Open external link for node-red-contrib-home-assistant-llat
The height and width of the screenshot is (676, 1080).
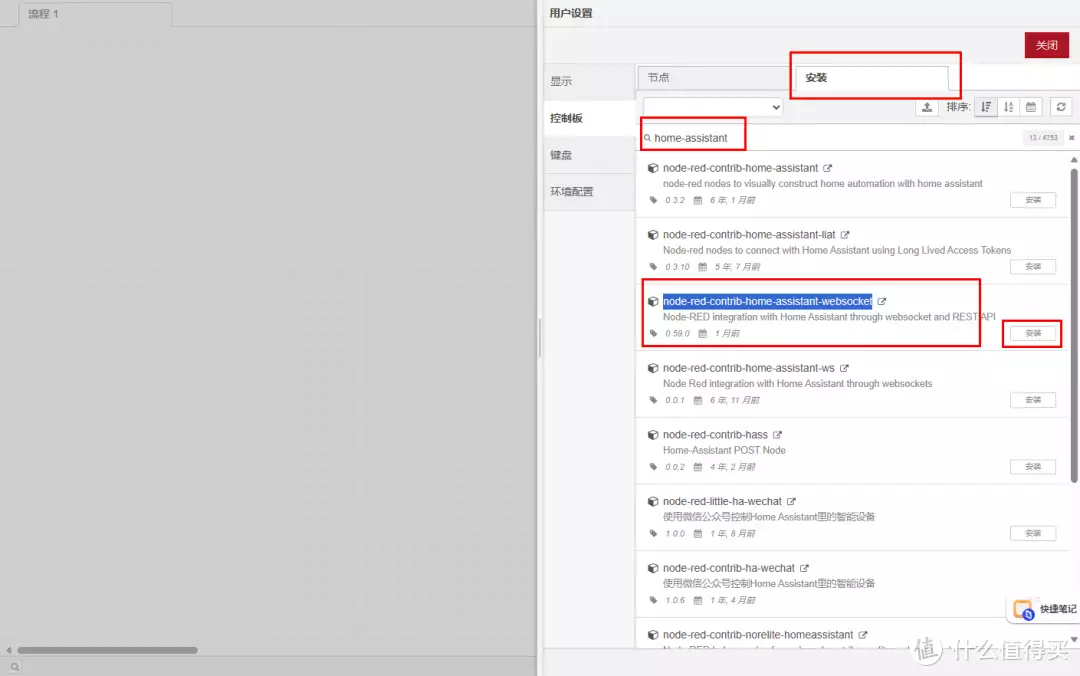point(844,235)
